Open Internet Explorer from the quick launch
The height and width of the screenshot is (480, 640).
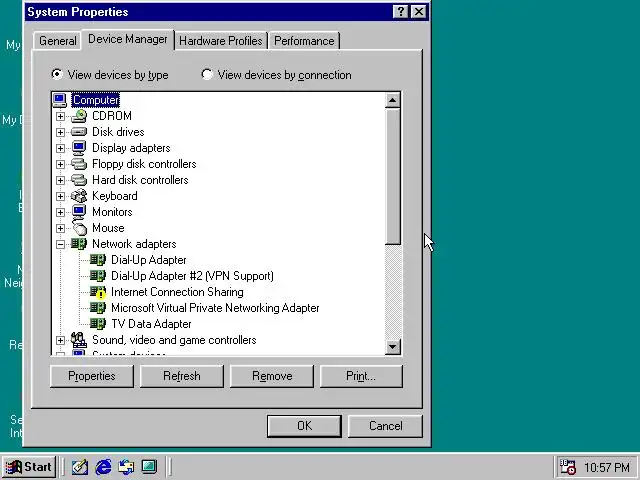[103, 467]
